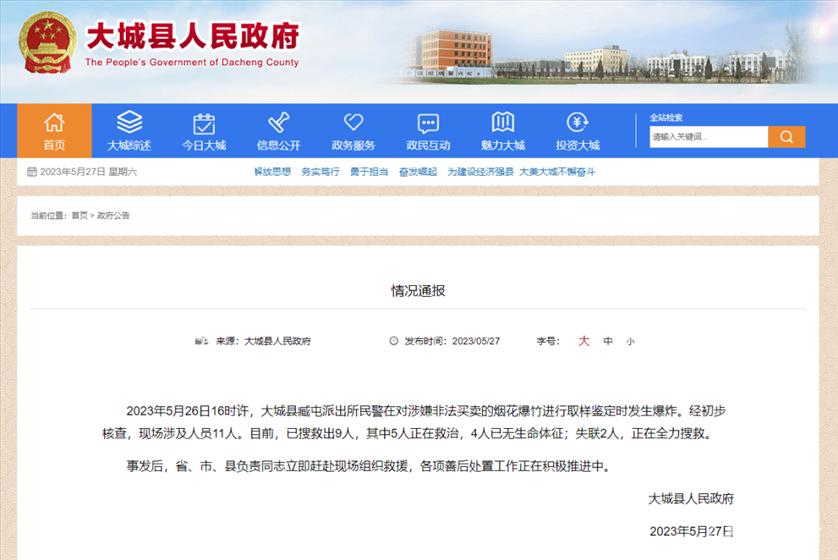The image size is (838, 560).
Task: Click the 首页 breadcrumb link
Action: 80,215
